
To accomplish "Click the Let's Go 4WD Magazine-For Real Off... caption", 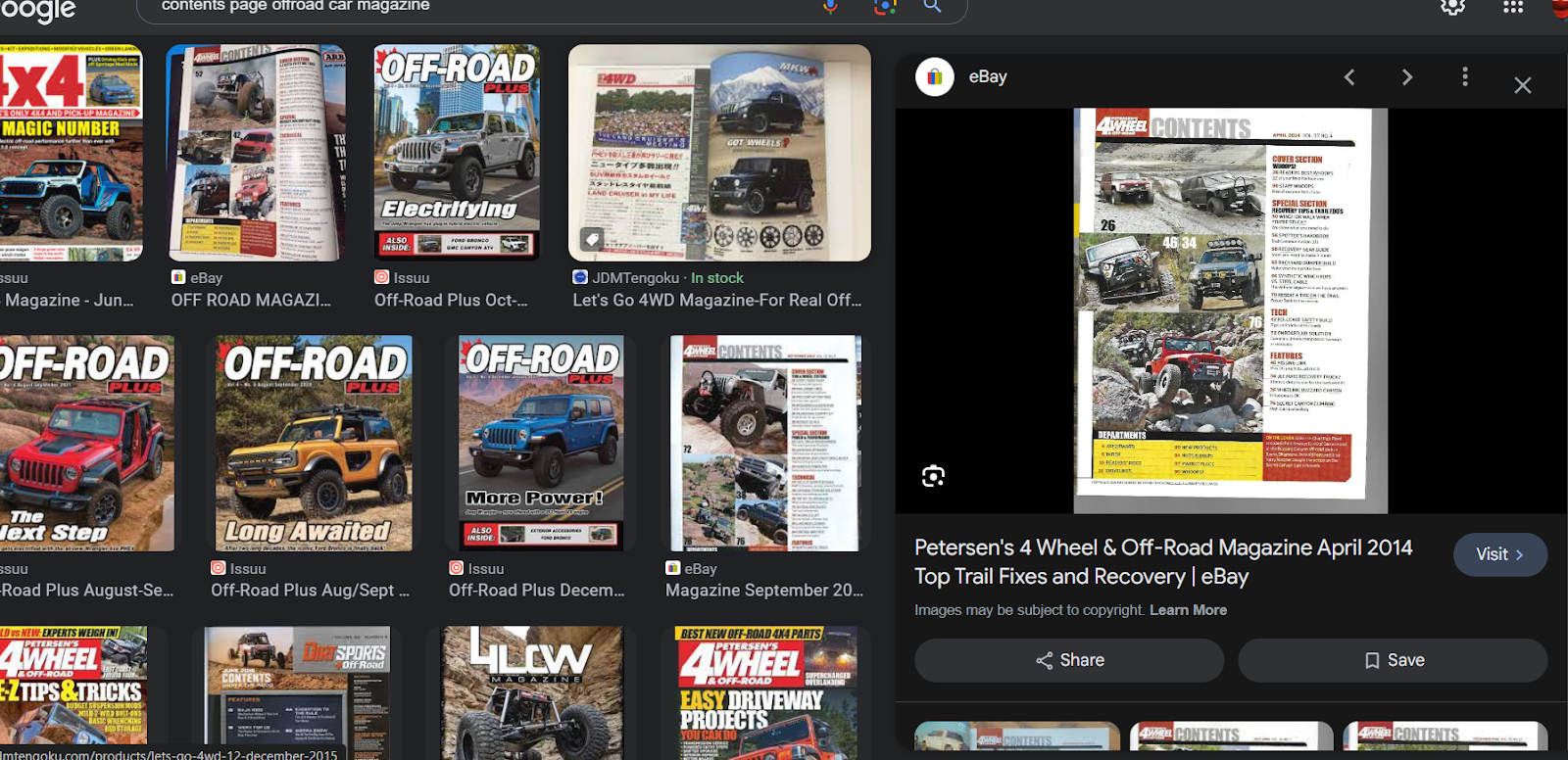I will click(x=717, y=301).
